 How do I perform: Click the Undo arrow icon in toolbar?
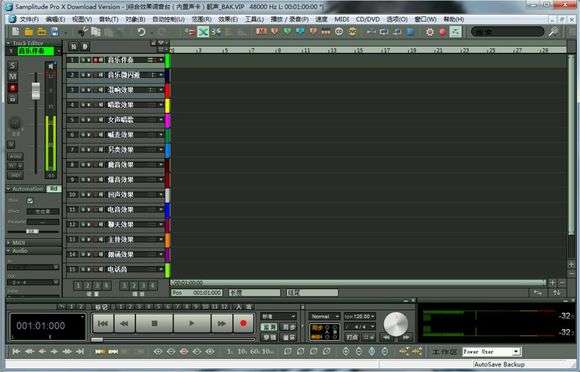coord(141,32)
